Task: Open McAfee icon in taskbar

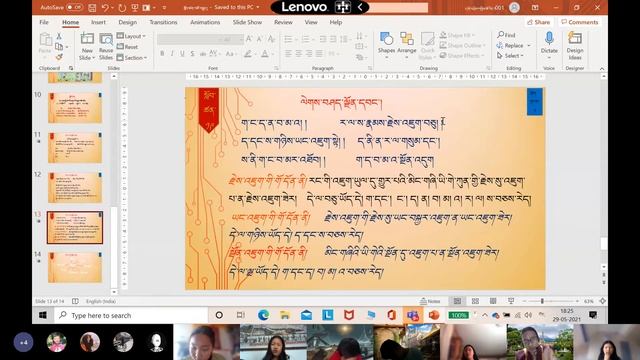Action: pos(349,315)
